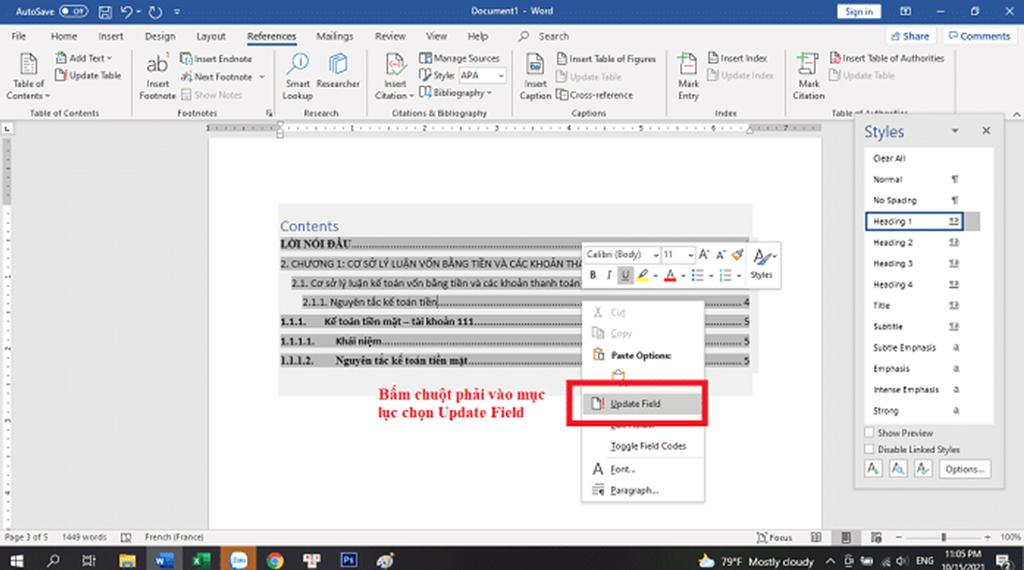Viewport: 1024px width, 570px height.
Task: Expand Next Footnote dropdown arrow
Action: (x=262, y=77)
